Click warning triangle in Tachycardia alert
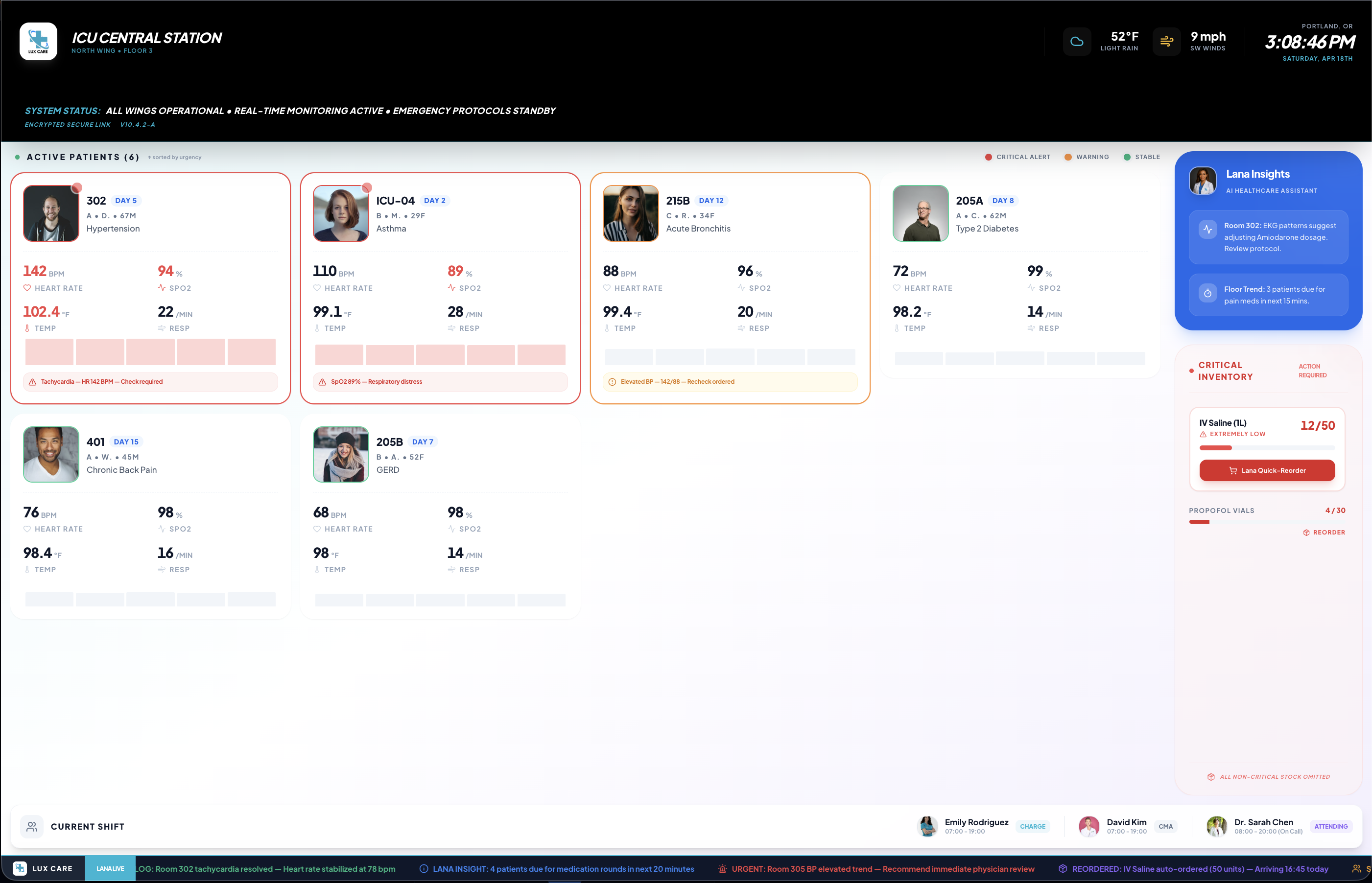 point(33,382)
